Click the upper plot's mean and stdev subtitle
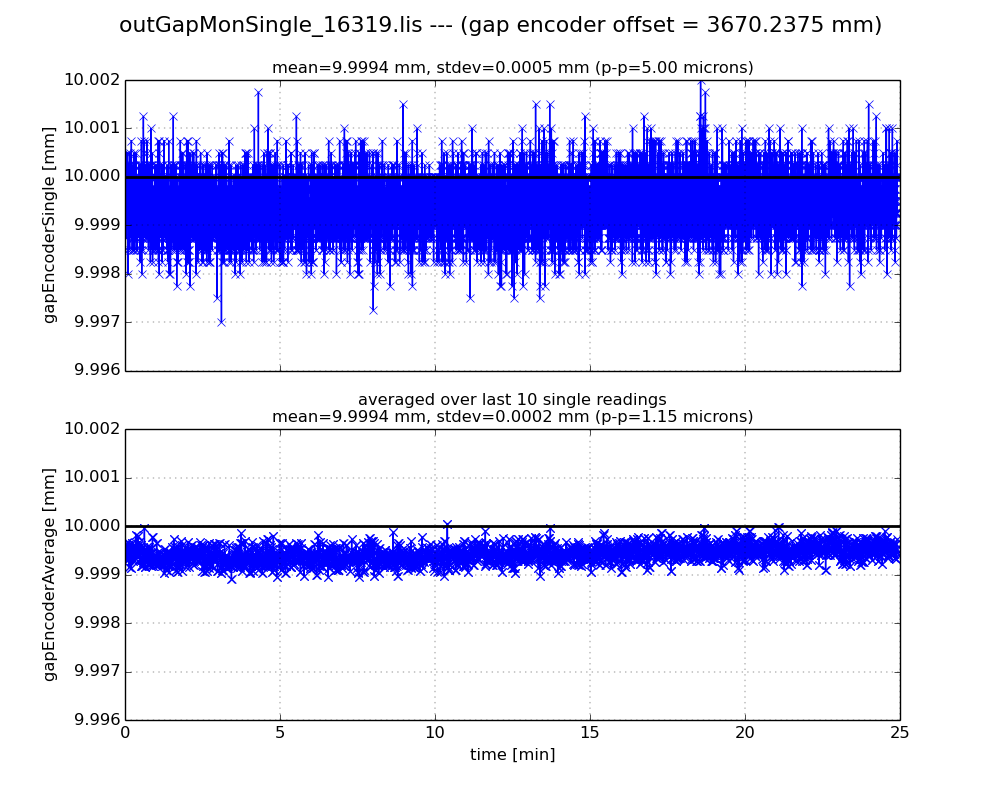Screen dimensions: 1000x800 (512, 68)
